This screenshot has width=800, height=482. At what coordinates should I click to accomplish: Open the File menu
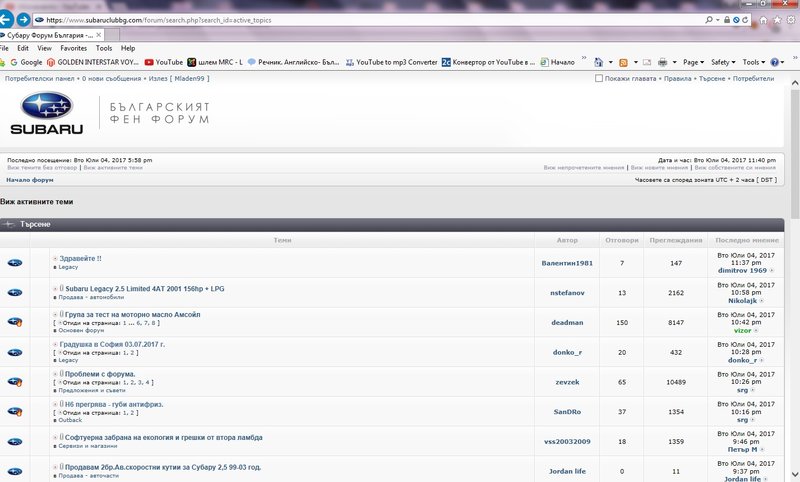[x=5, y=48]
